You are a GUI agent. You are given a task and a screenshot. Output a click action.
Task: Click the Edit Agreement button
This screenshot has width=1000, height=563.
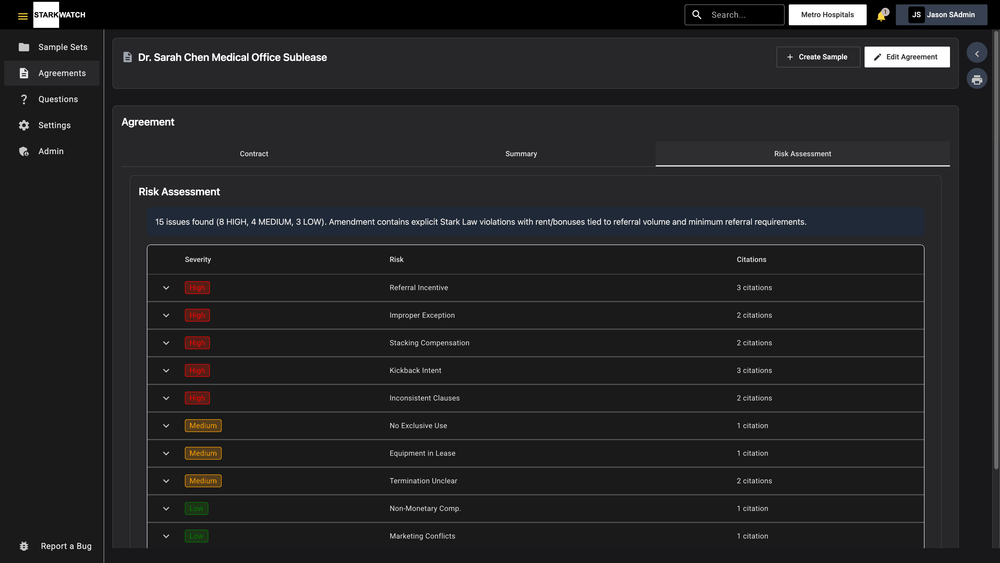coord(906,57)
